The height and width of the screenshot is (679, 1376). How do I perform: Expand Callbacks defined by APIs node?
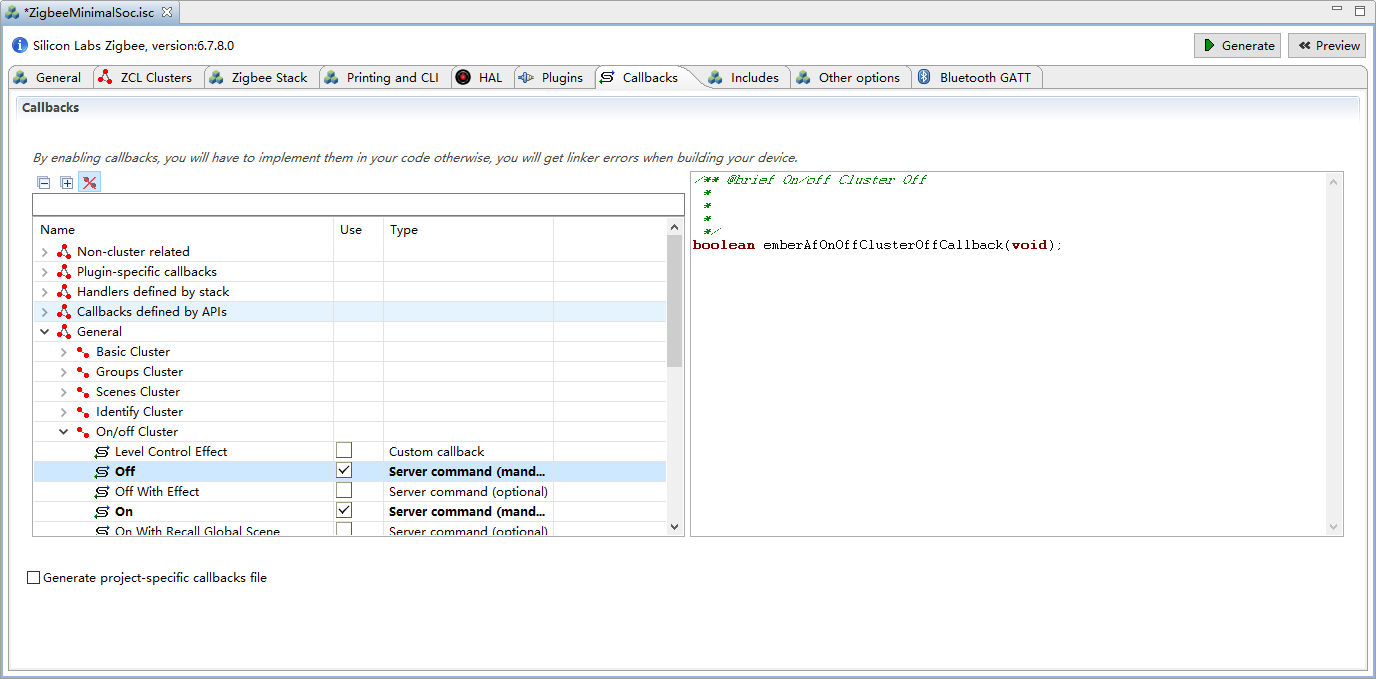click(x=45, y=312)
